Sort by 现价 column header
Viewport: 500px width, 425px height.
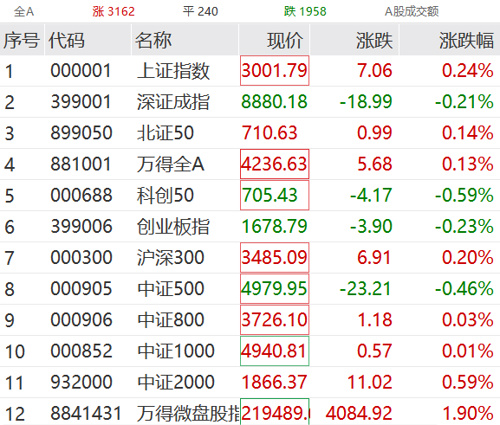coord(285,41)
